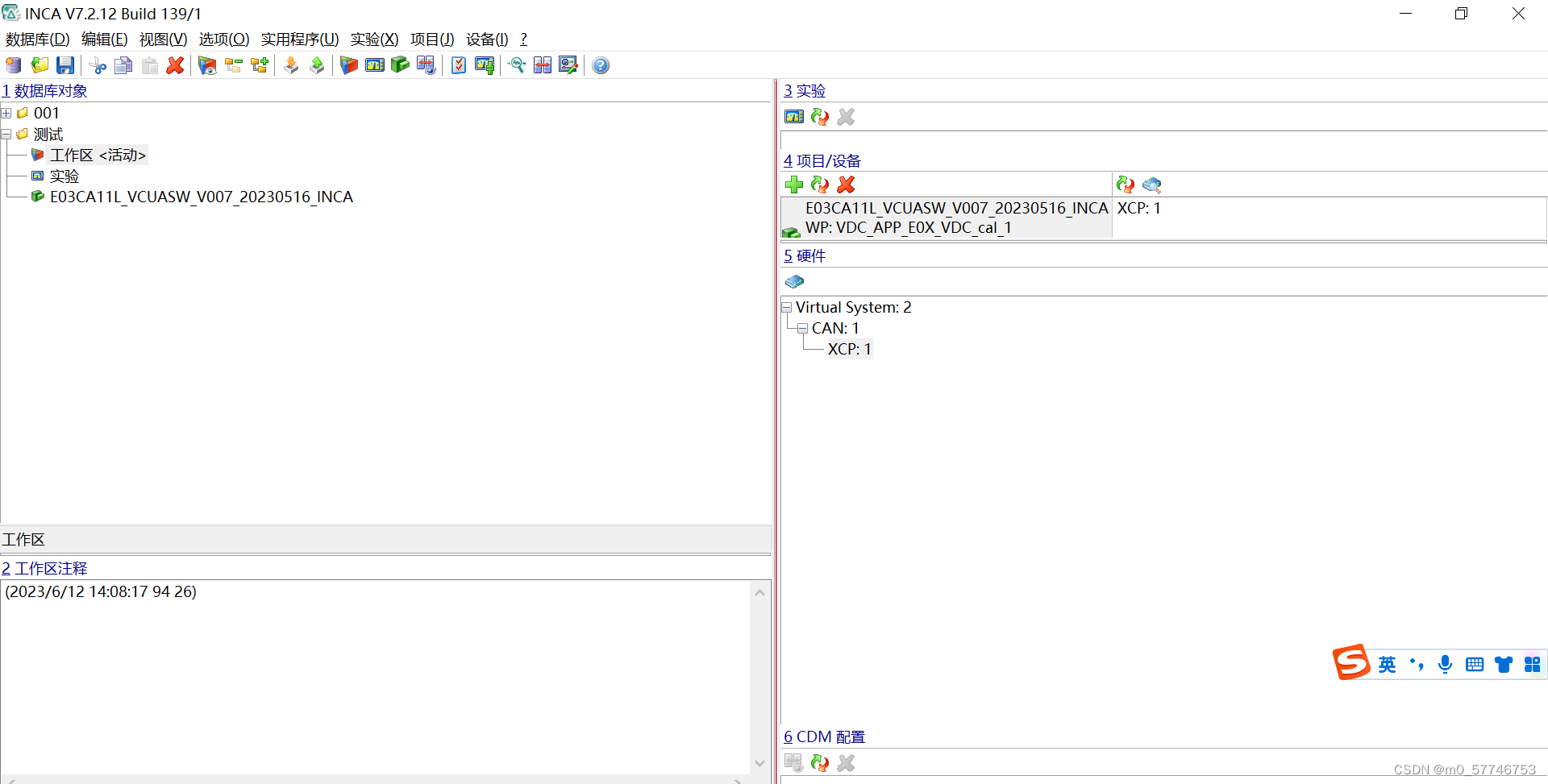
Task: Click the 3 实验 section link
Action: [805, 91]
